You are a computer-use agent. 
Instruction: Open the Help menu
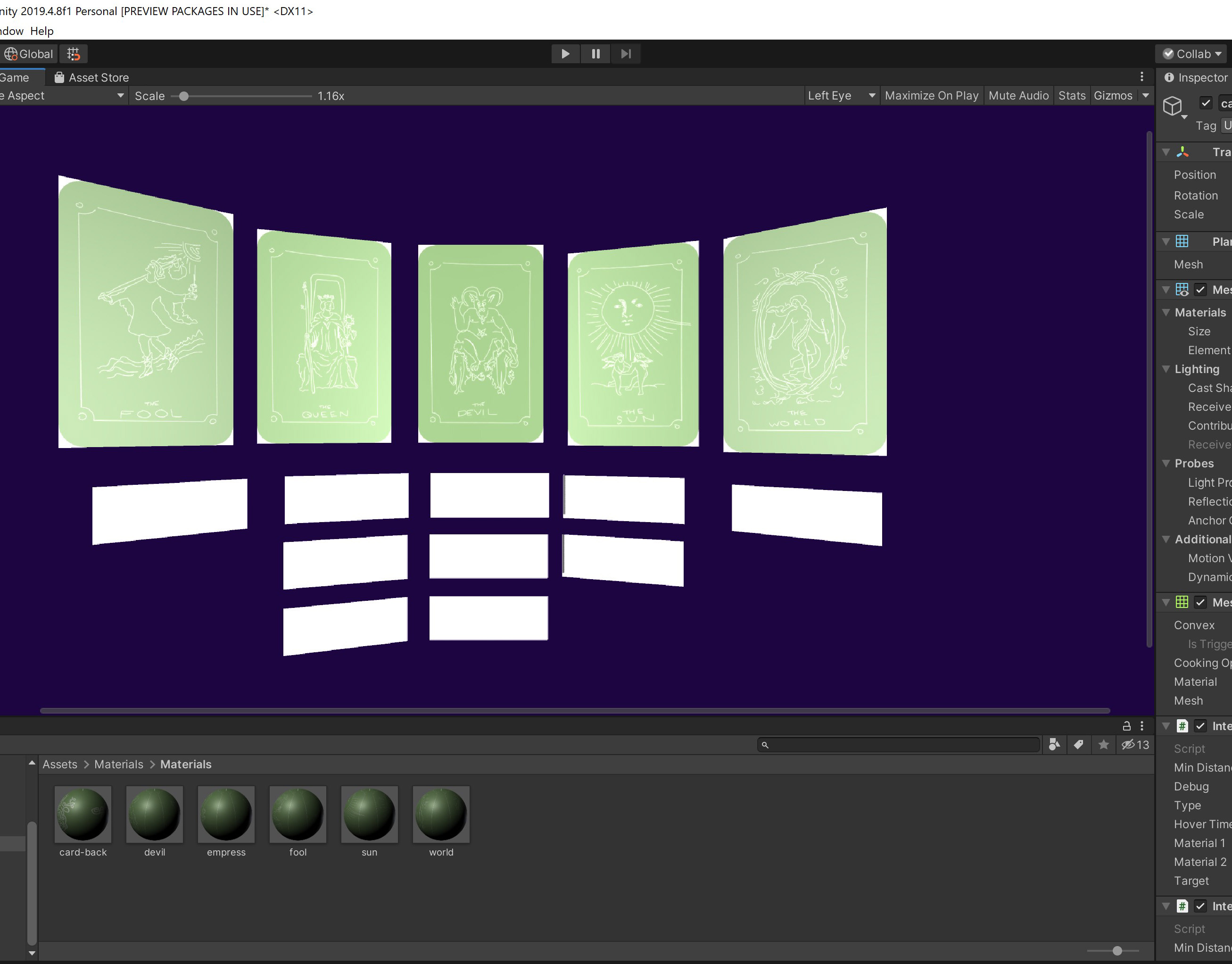(x=42, y=31)
